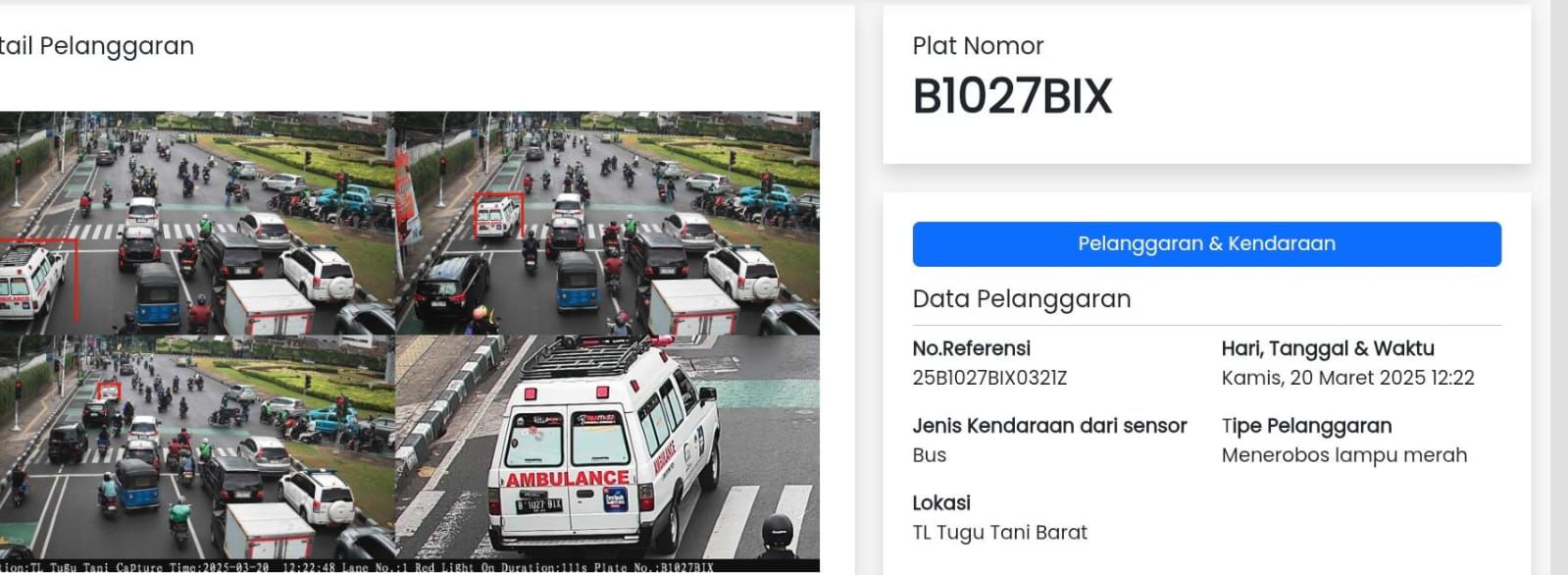Click the page scrollbar on the right edge
Viewport: 1568px width, 575px height.
[x=1559, y=287]
